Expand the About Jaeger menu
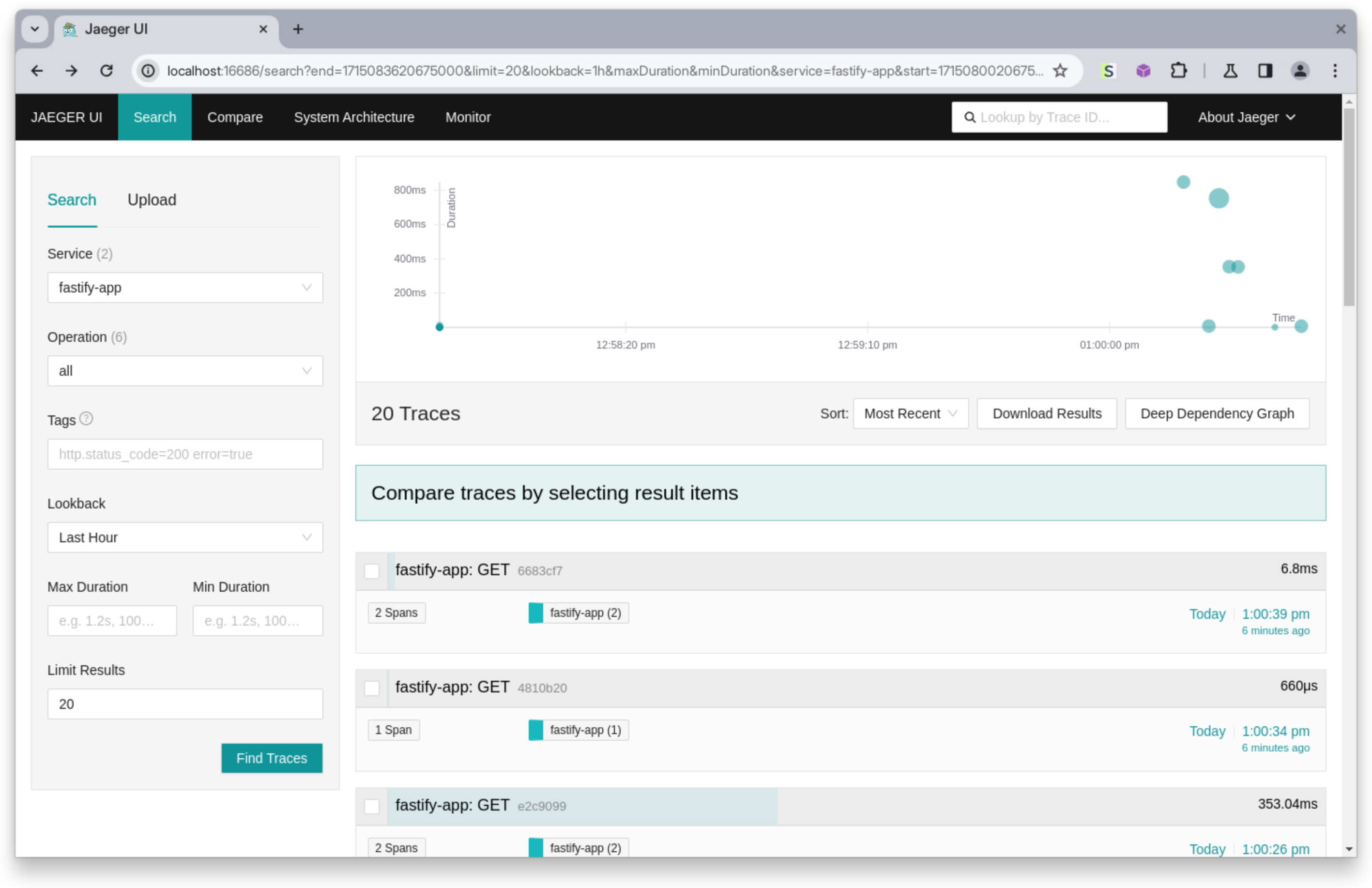Image resolution: width=1372 pixels, height=888 pixels. pyautogui.click(x=1246, y=117)
